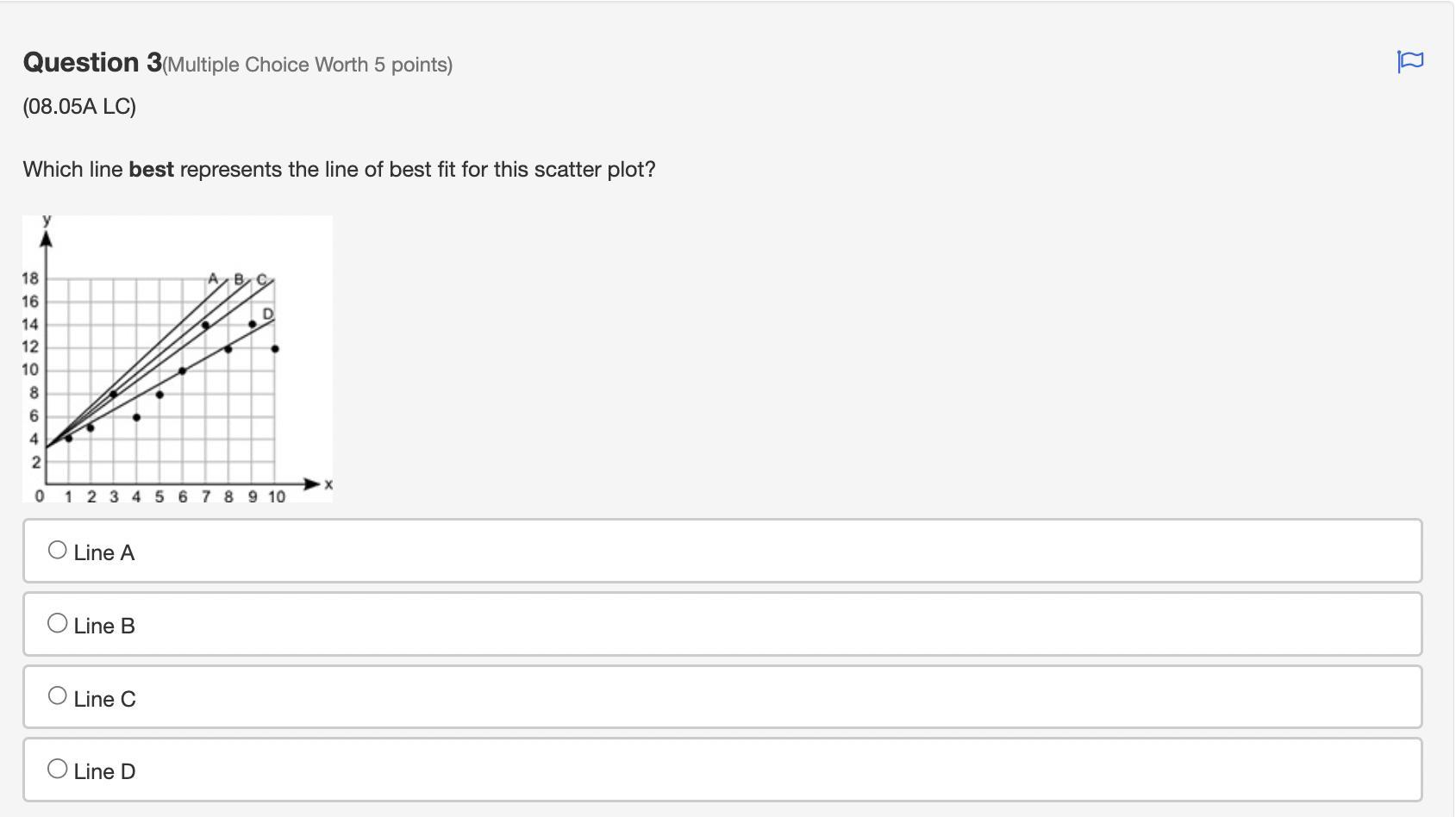Screen dimensions: 1456x817
Task: Click label C on the graph
Action: pos(262,280)
